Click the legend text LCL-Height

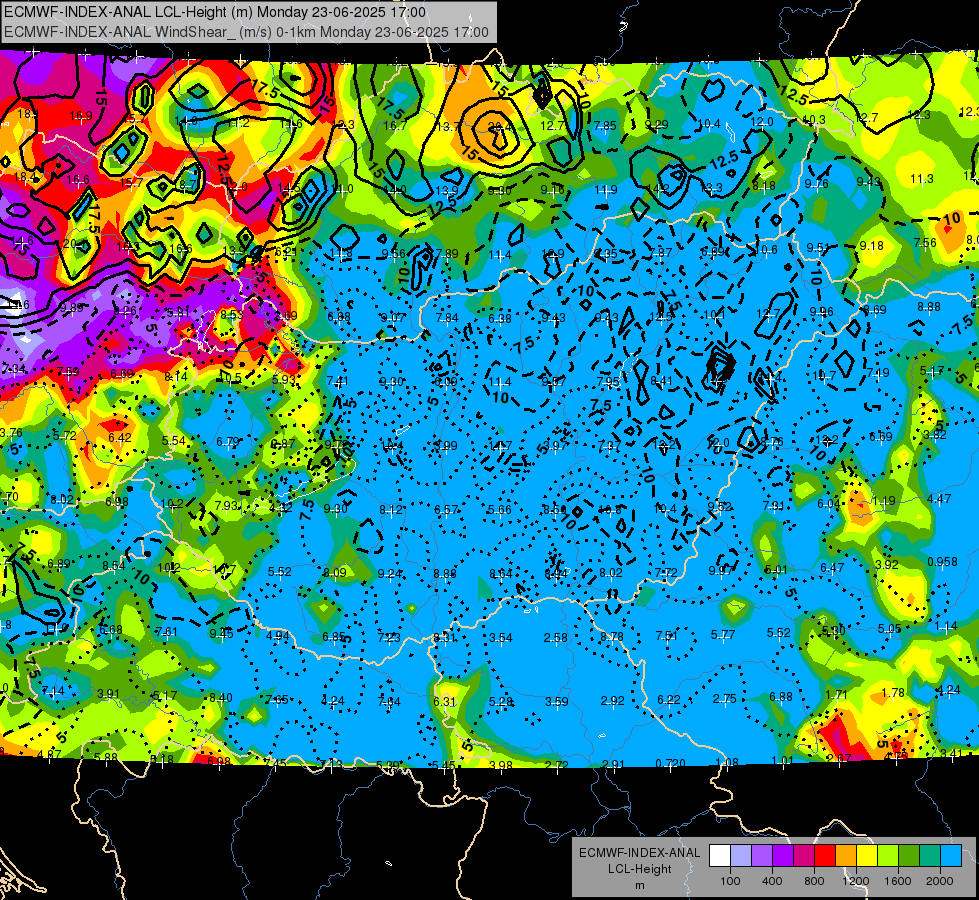639,869
